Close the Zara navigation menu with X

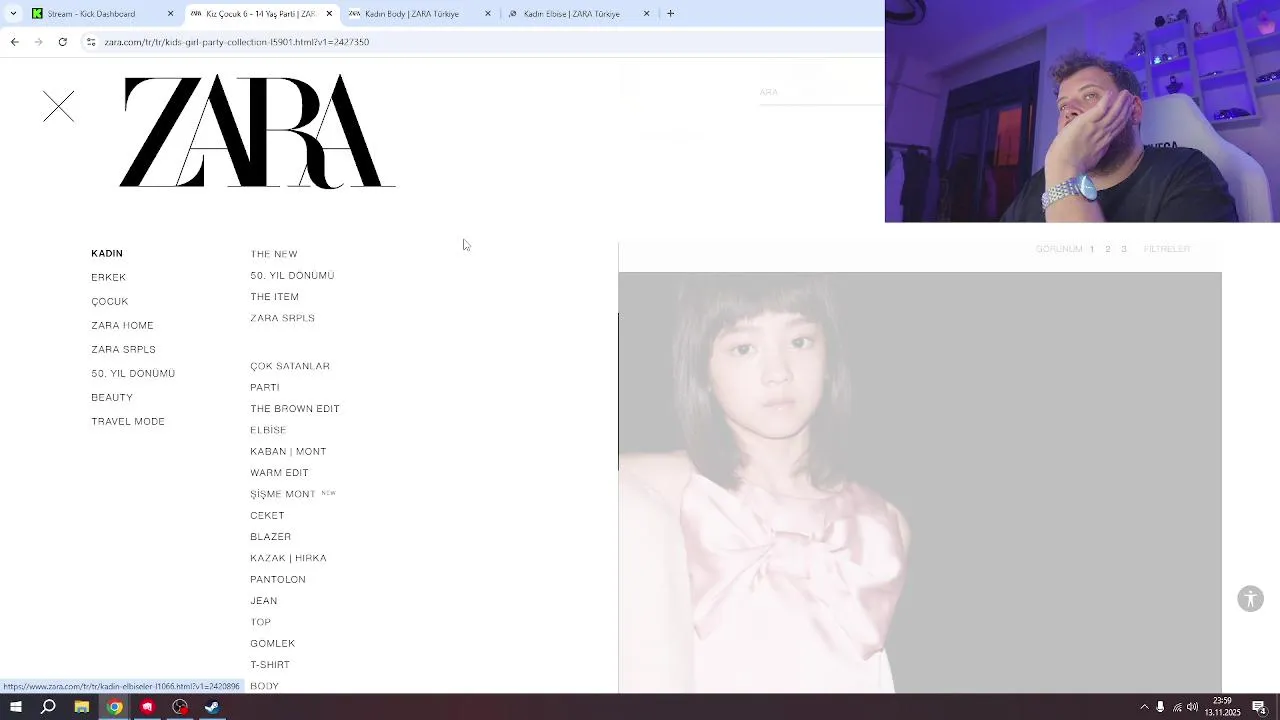pyautogui.click(x=59, y=107)
